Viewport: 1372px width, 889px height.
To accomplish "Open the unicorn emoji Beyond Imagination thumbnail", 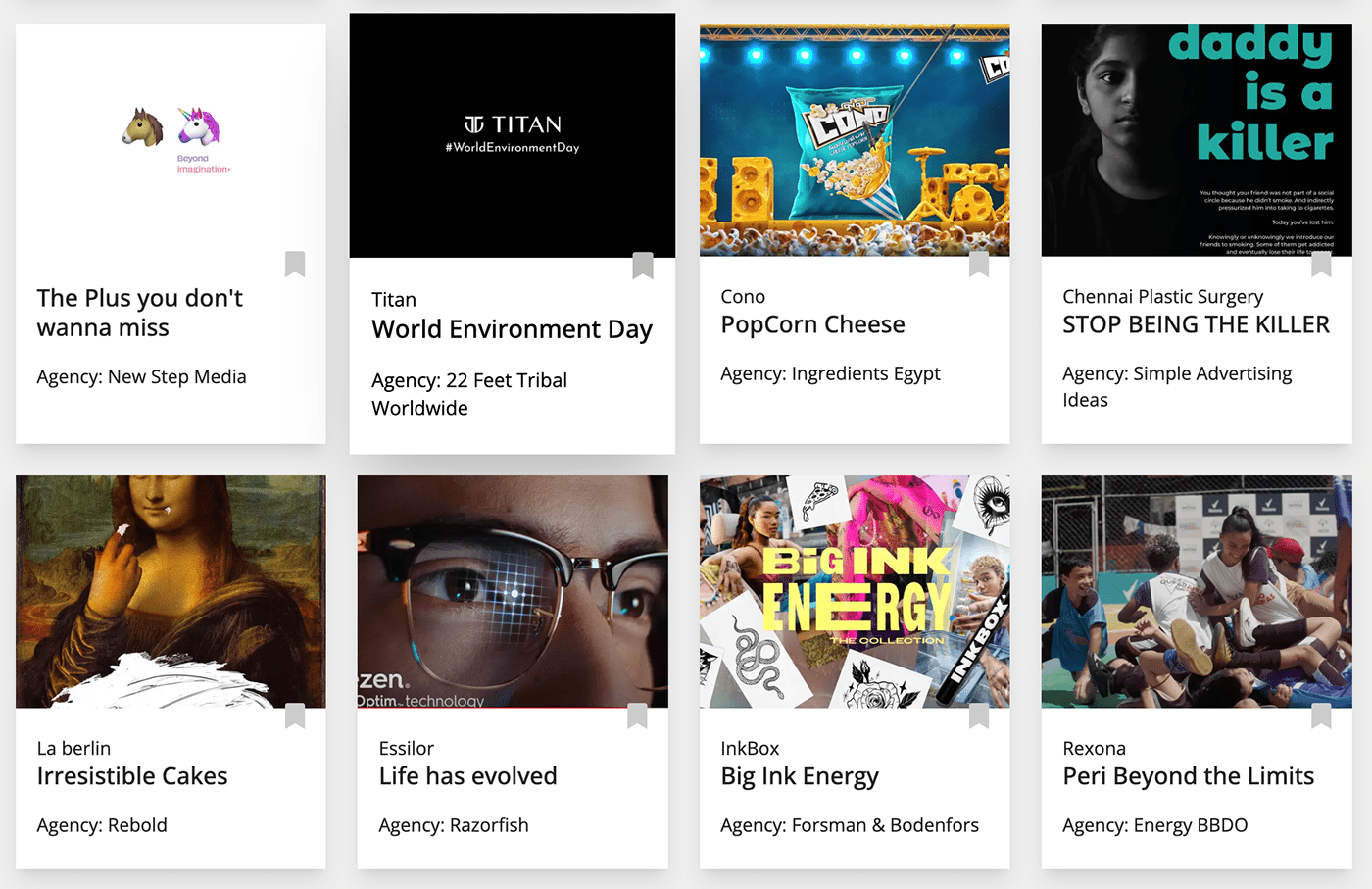I will click(171, 140).
